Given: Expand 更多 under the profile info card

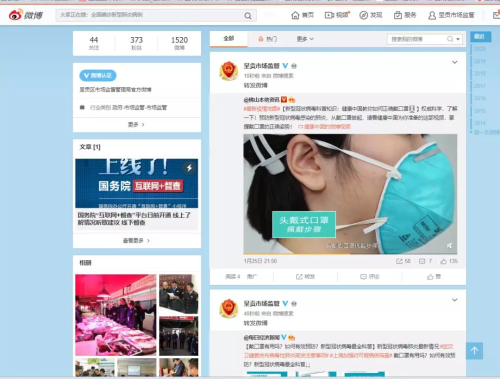Looking at the screenshot, I should coord(136,125).
